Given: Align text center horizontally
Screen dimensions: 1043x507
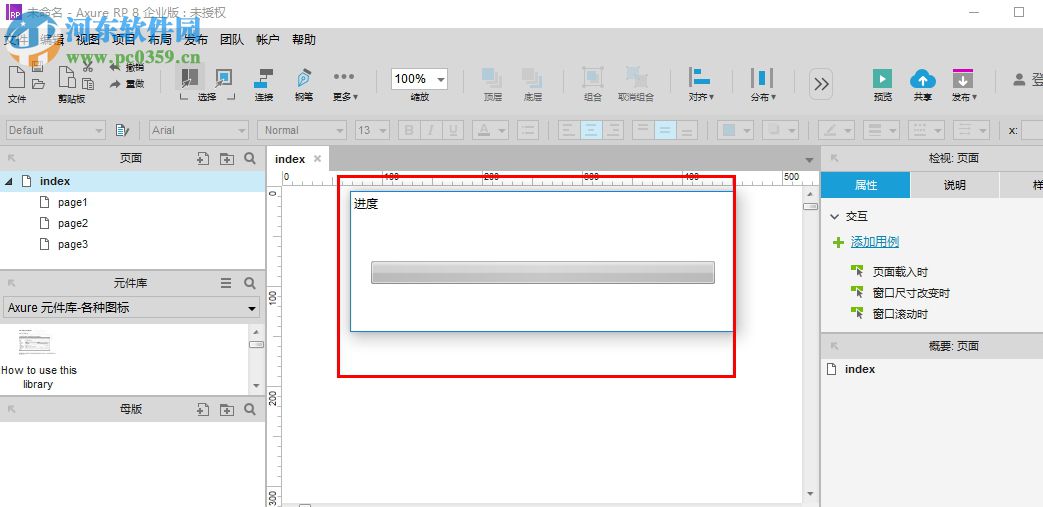Looking at the screenshot, I should pyautogui.click(x=591, y=130).
